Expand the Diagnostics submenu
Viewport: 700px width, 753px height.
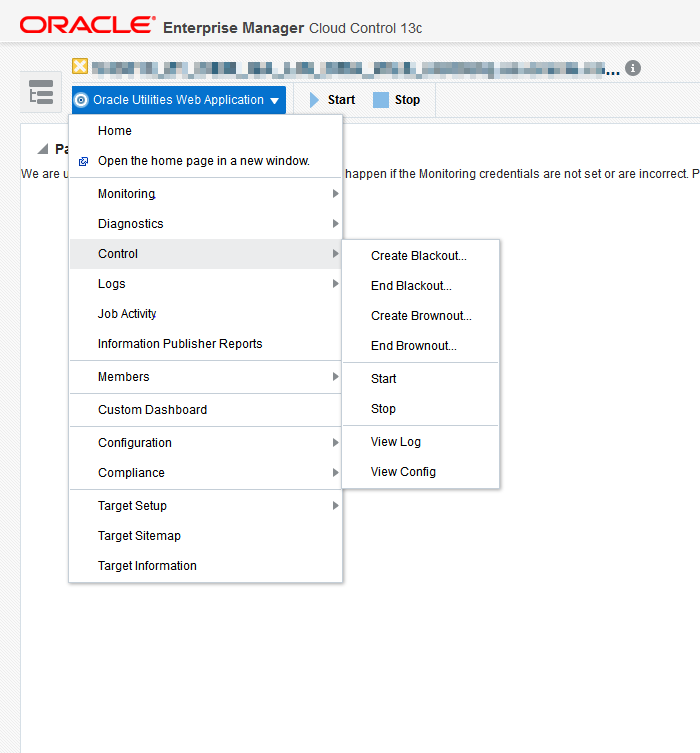coord(205,224)
